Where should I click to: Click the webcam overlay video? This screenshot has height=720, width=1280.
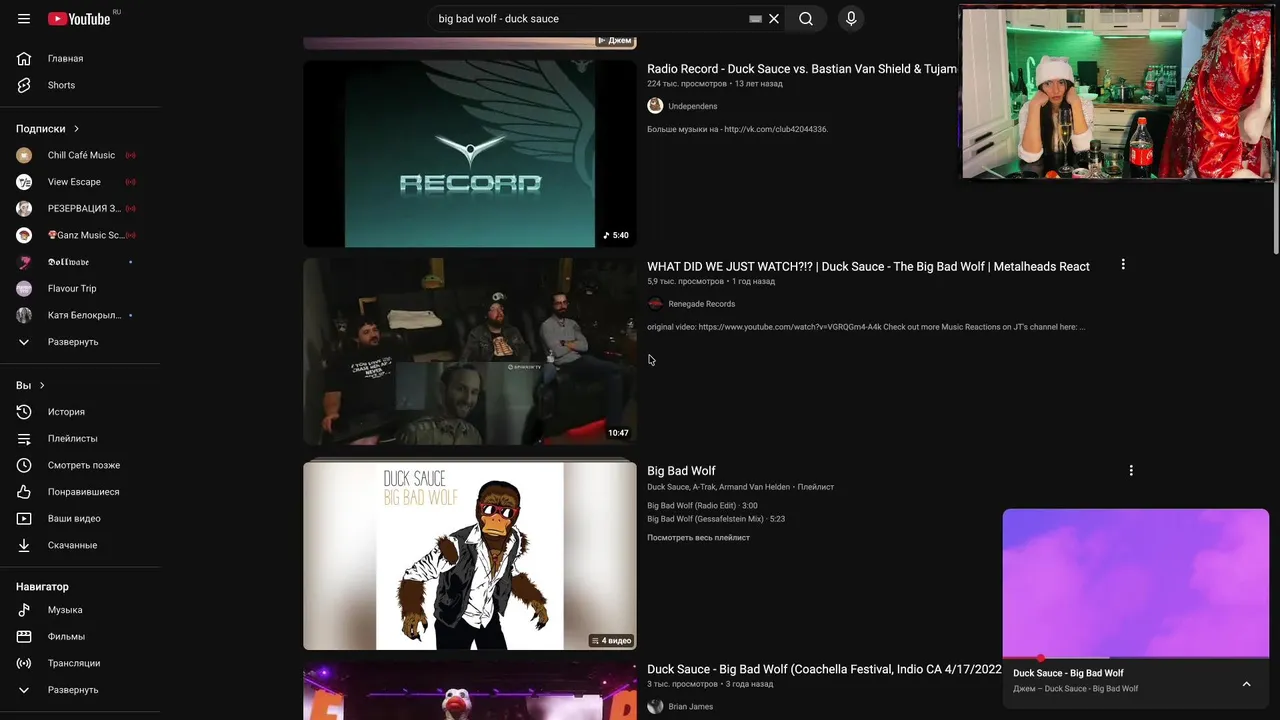(1116, 92)
